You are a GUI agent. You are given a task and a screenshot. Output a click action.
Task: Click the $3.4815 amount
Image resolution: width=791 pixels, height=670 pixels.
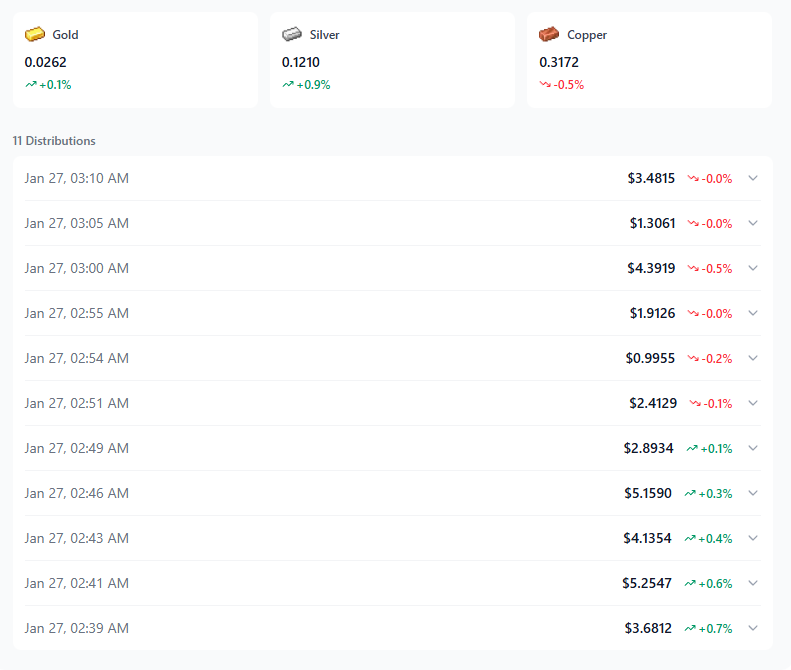(x=651, y=178)
